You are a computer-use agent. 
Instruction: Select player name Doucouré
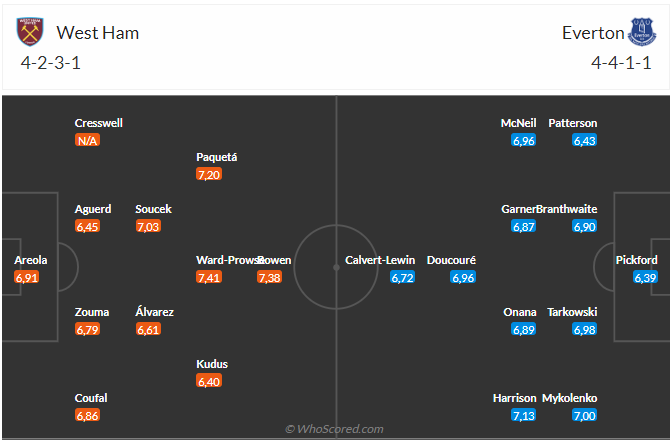pyautogui.click(x=451, y=260)
